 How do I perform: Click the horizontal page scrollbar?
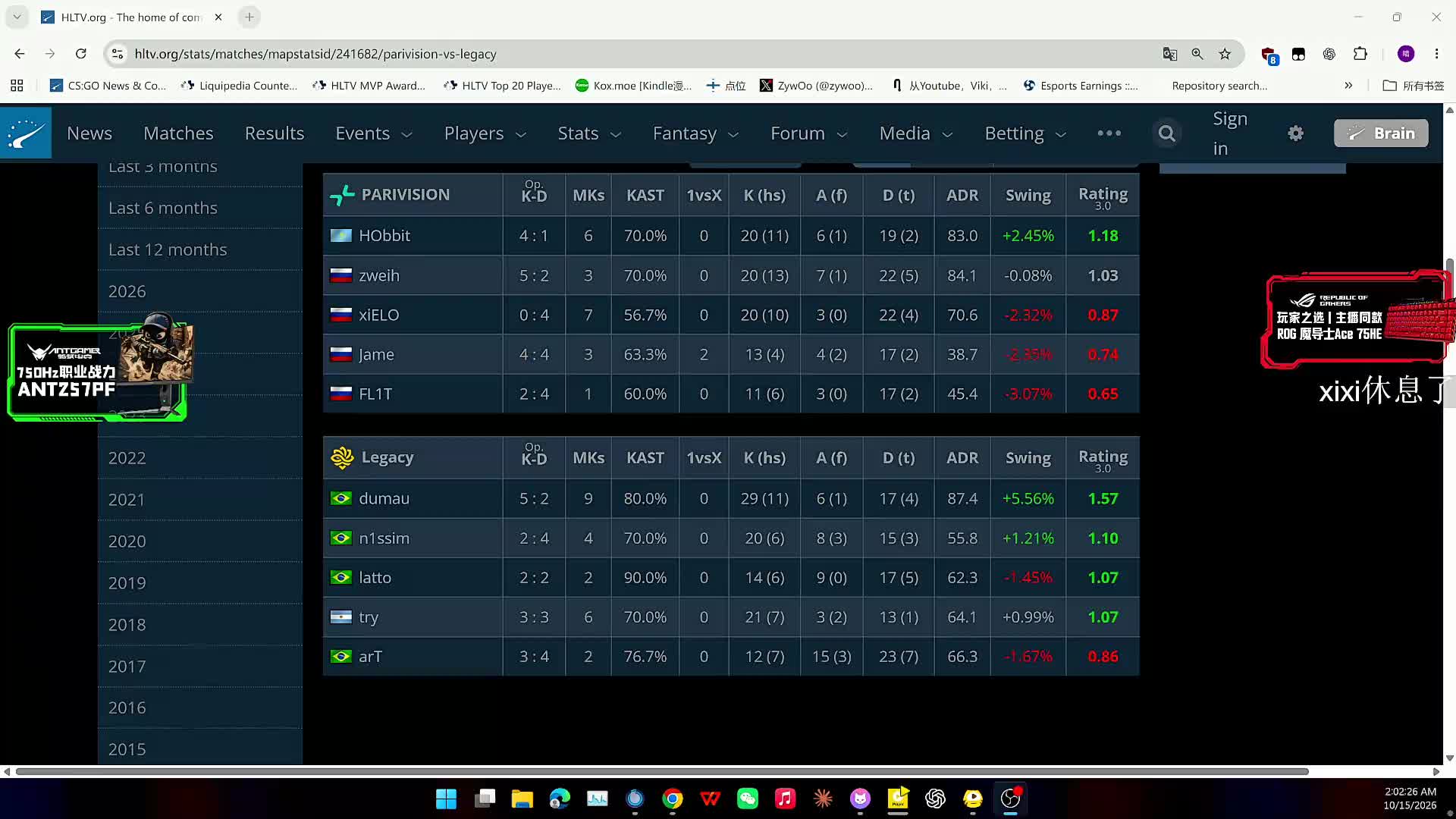662,771
